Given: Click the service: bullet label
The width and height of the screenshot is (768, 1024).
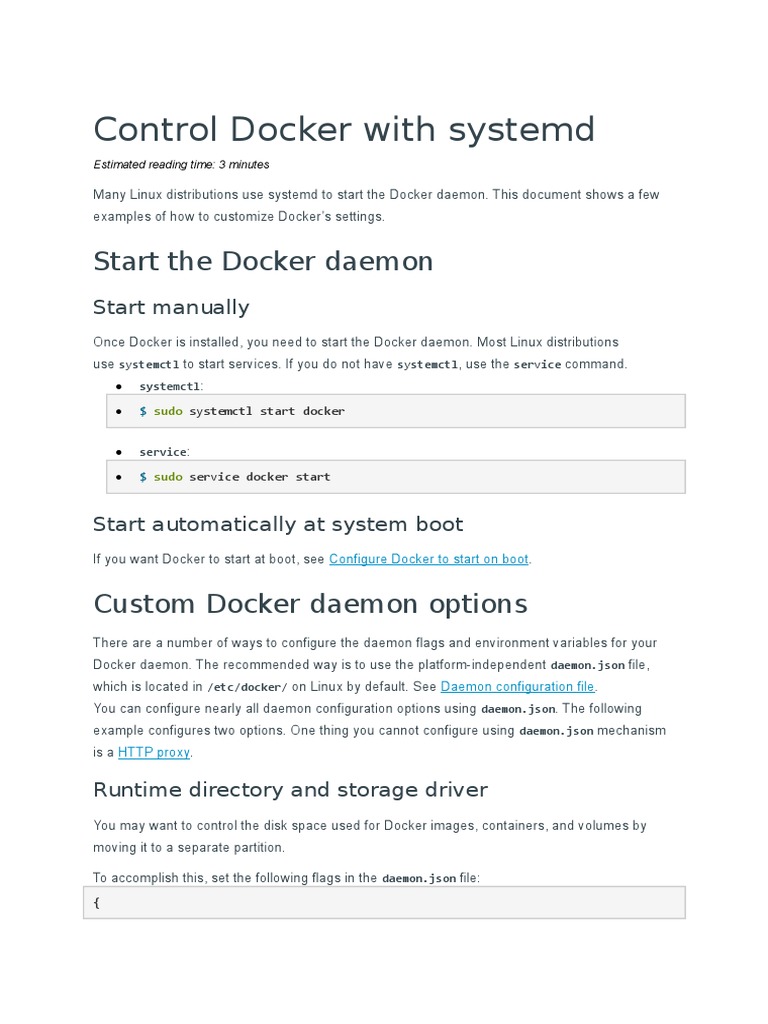Looking at the screenshot, I should coord(164,452).
